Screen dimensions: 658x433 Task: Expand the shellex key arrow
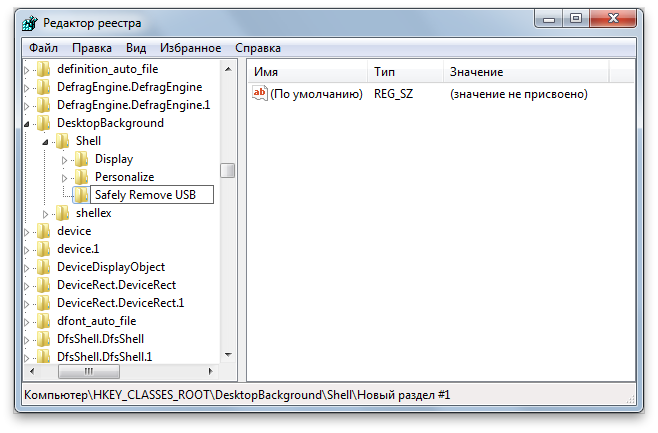46,214
